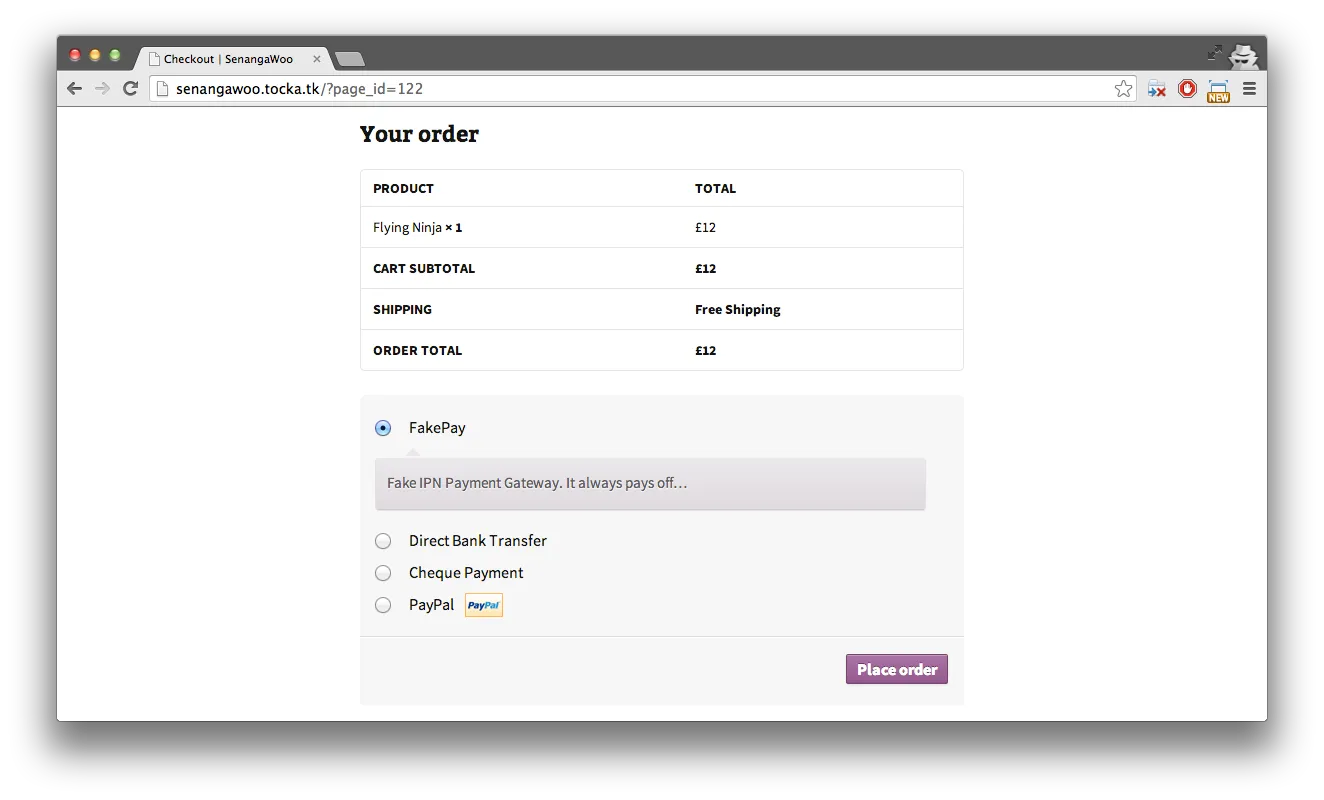Click the incognito spy icon

coord(1243,56)
